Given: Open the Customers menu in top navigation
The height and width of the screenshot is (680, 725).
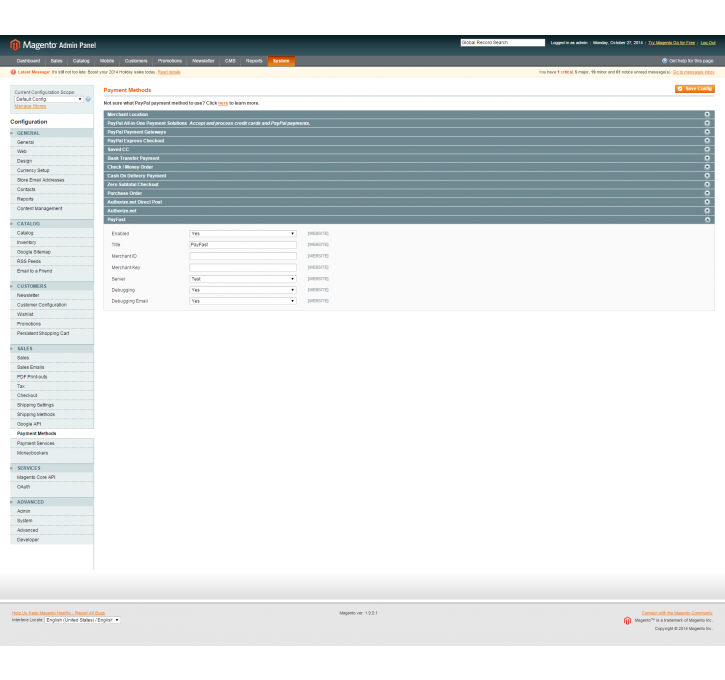Looking at the screenshot, I should click(136, 61).
